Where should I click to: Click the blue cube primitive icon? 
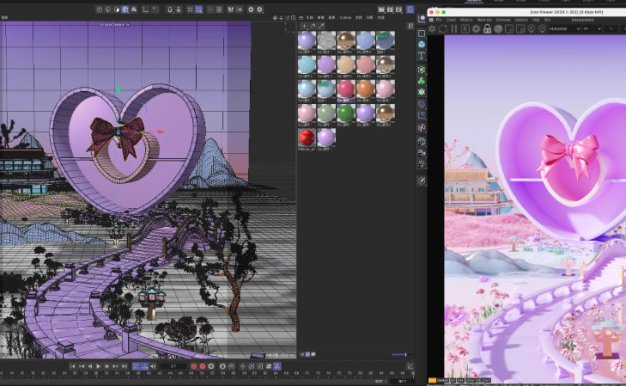tap(421, 44)
